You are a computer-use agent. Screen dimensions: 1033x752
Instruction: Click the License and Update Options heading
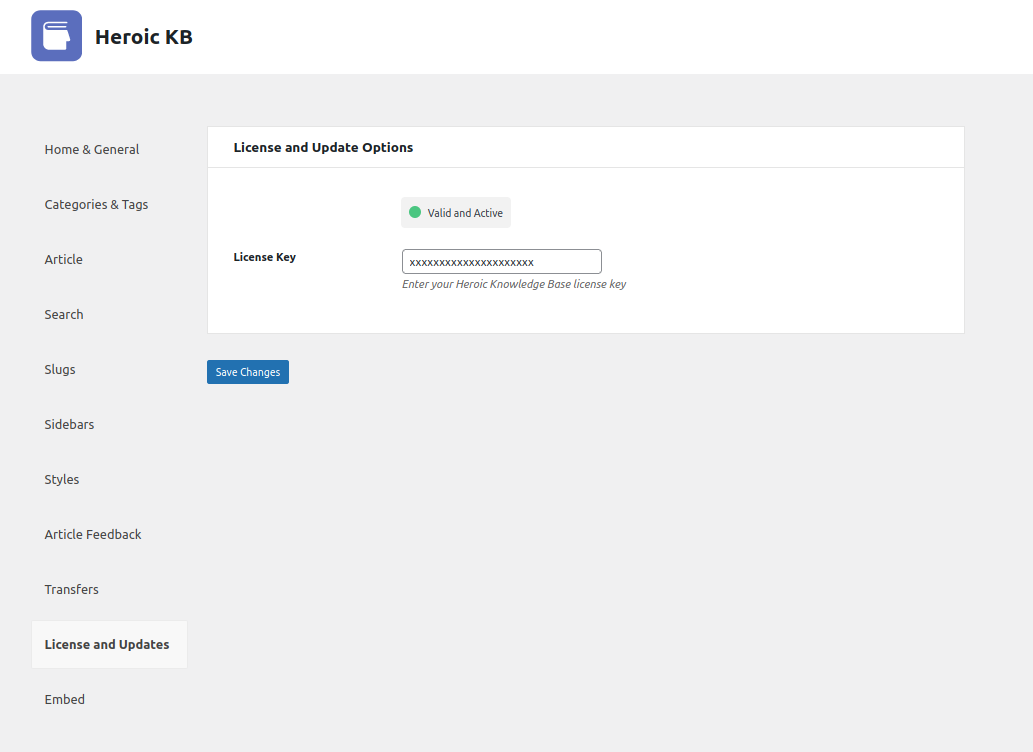click(x=322, y=146)
